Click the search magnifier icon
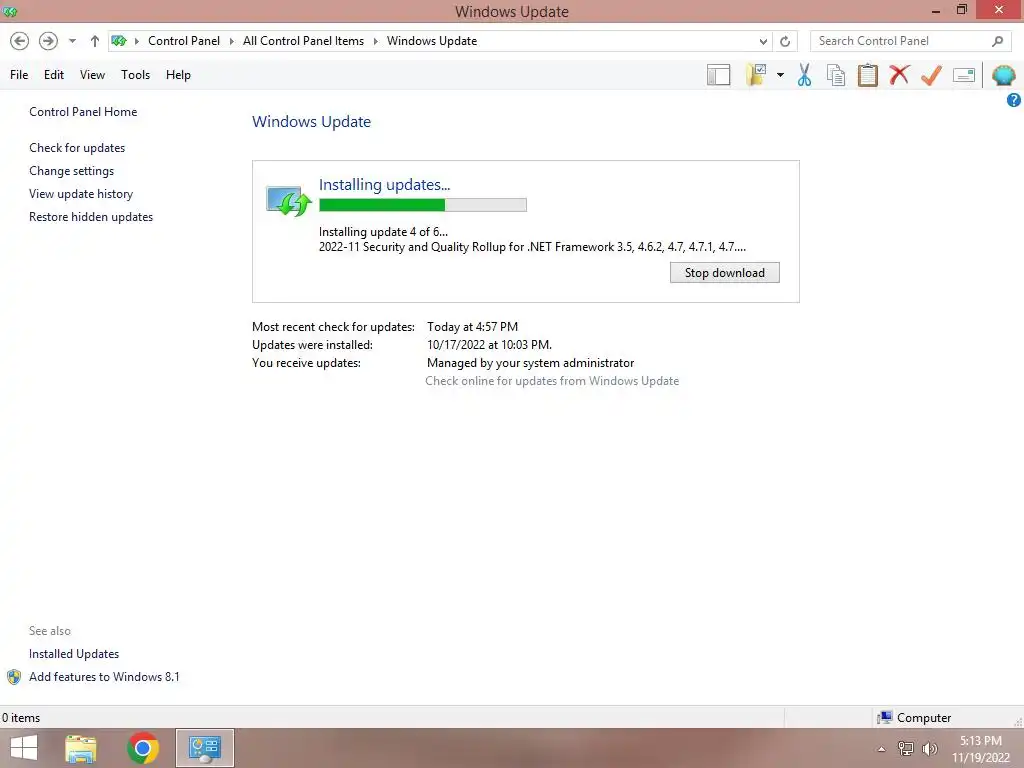The width and height of the screenshot is (1024, 768). (997, 41)
